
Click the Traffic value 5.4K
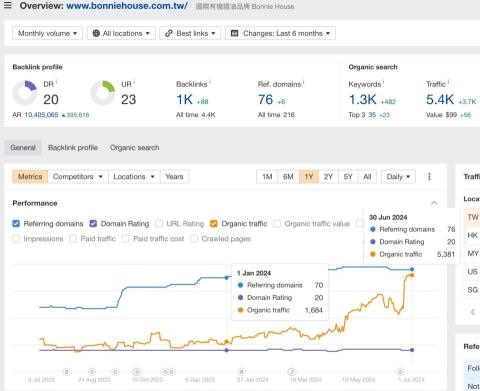pyautogui.click(x=440, y=99)
